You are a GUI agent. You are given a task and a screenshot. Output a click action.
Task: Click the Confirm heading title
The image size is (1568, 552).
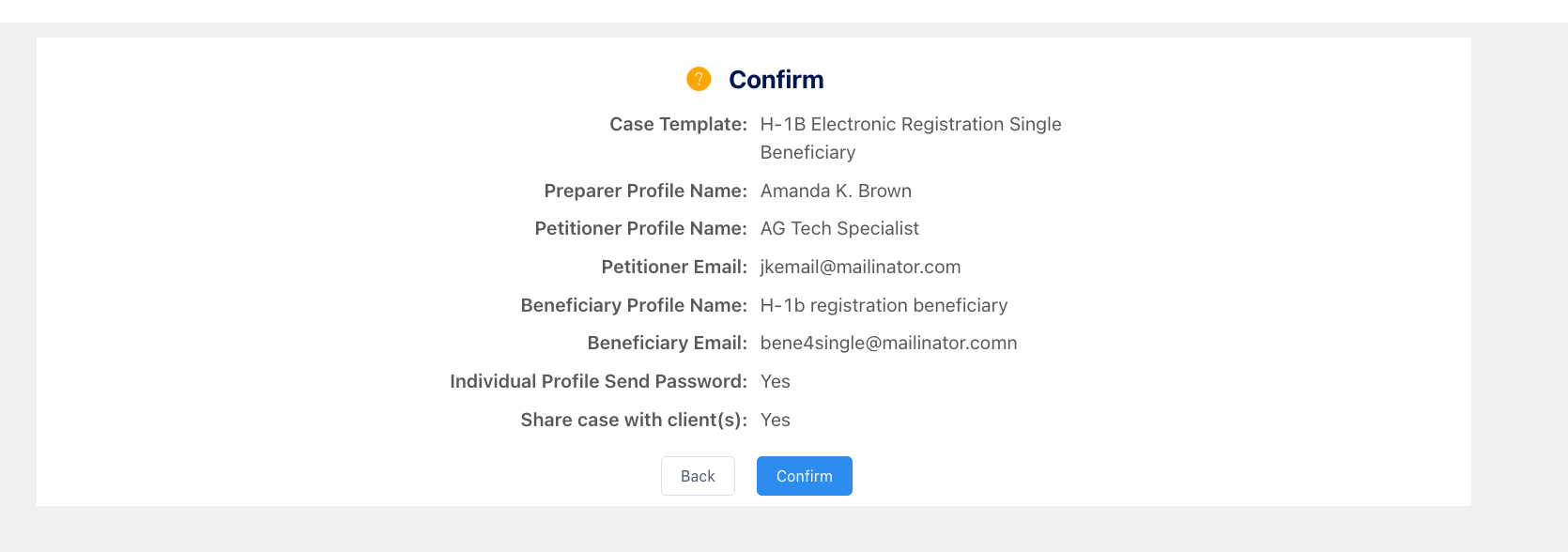[x=776, y=80]
